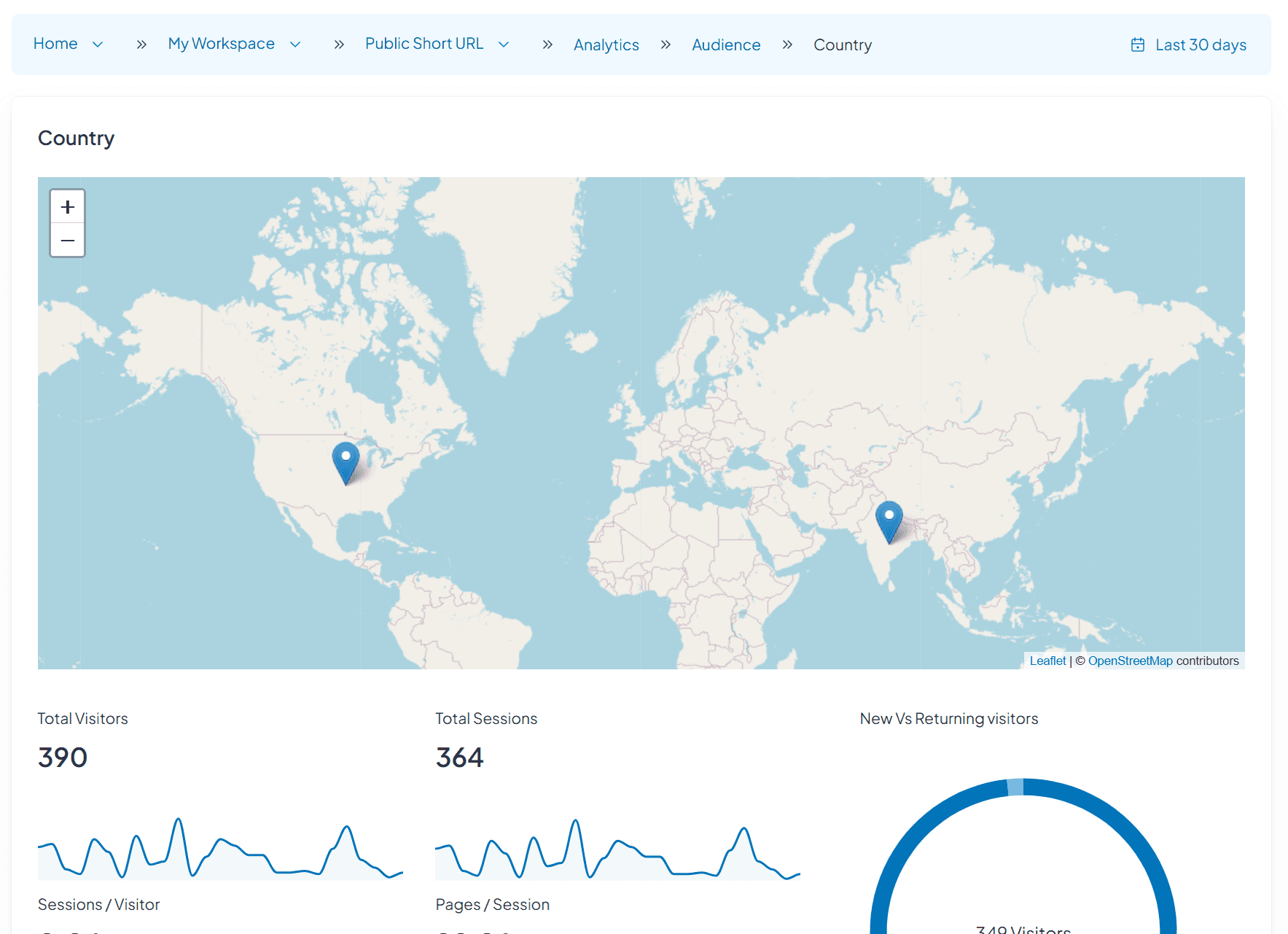
Task: Click the Country section heading
Action: click(77, 139)
